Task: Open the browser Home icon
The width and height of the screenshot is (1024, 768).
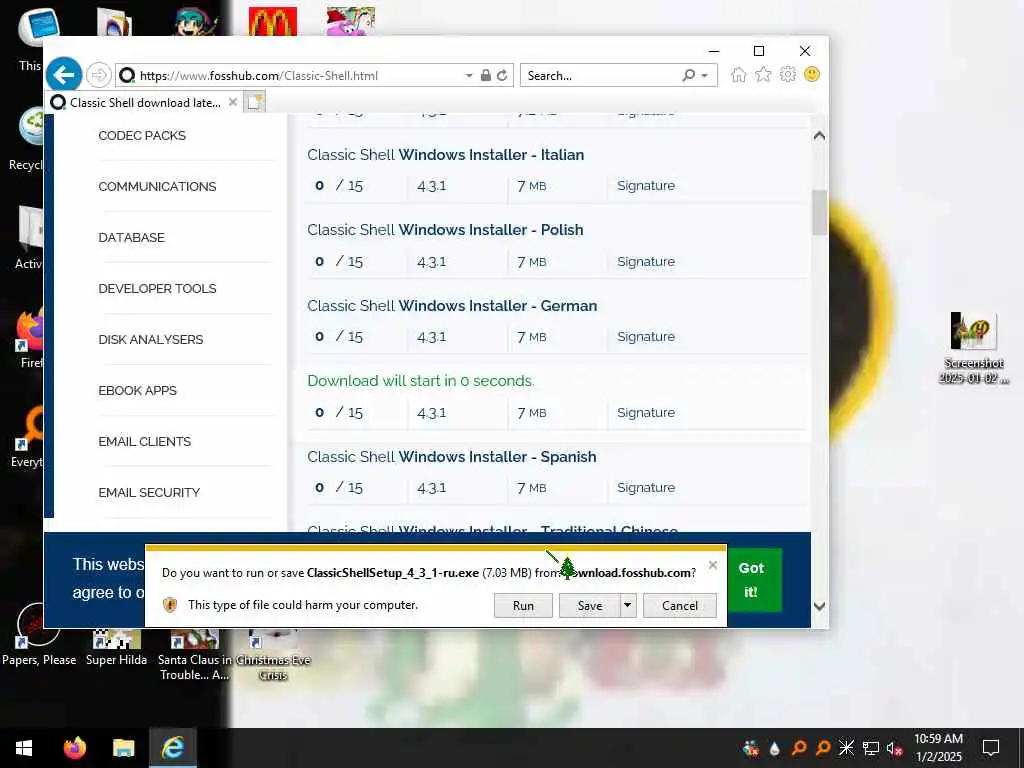Action: [x=739, y=74]
